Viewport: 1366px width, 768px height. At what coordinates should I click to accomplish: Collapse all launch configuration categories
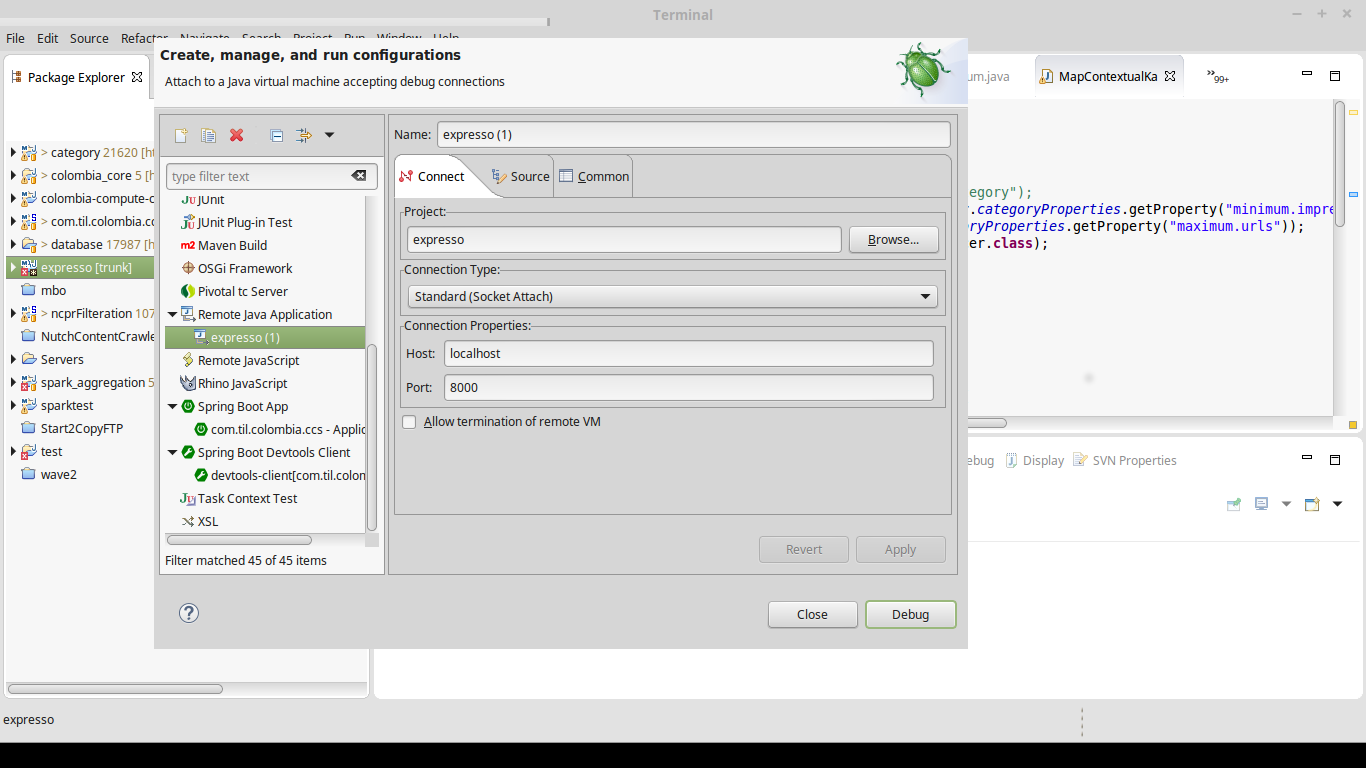click(277, 135)
